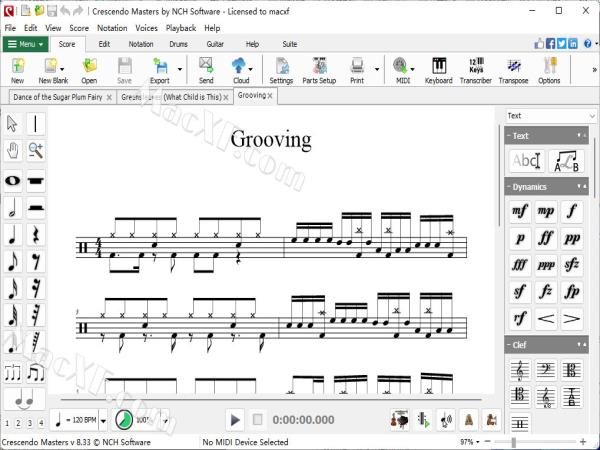Insert mezzo-forte mf dynamic

point(520,211)
